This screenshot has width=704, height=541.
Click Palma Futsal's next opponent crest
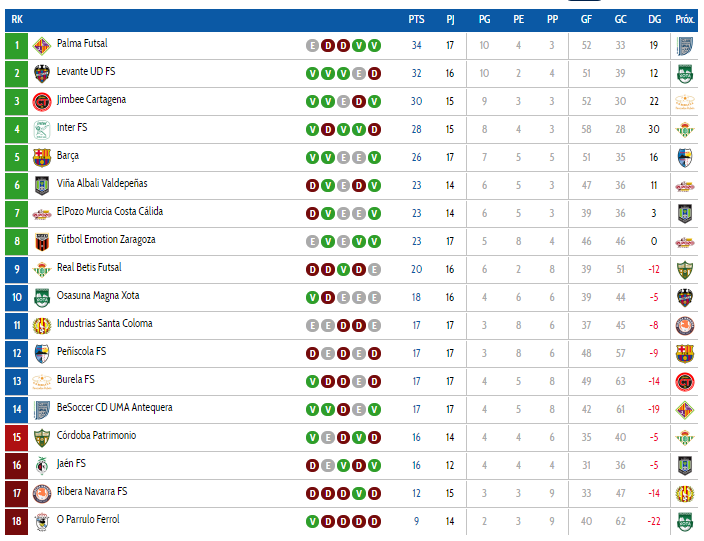(685, 46)
